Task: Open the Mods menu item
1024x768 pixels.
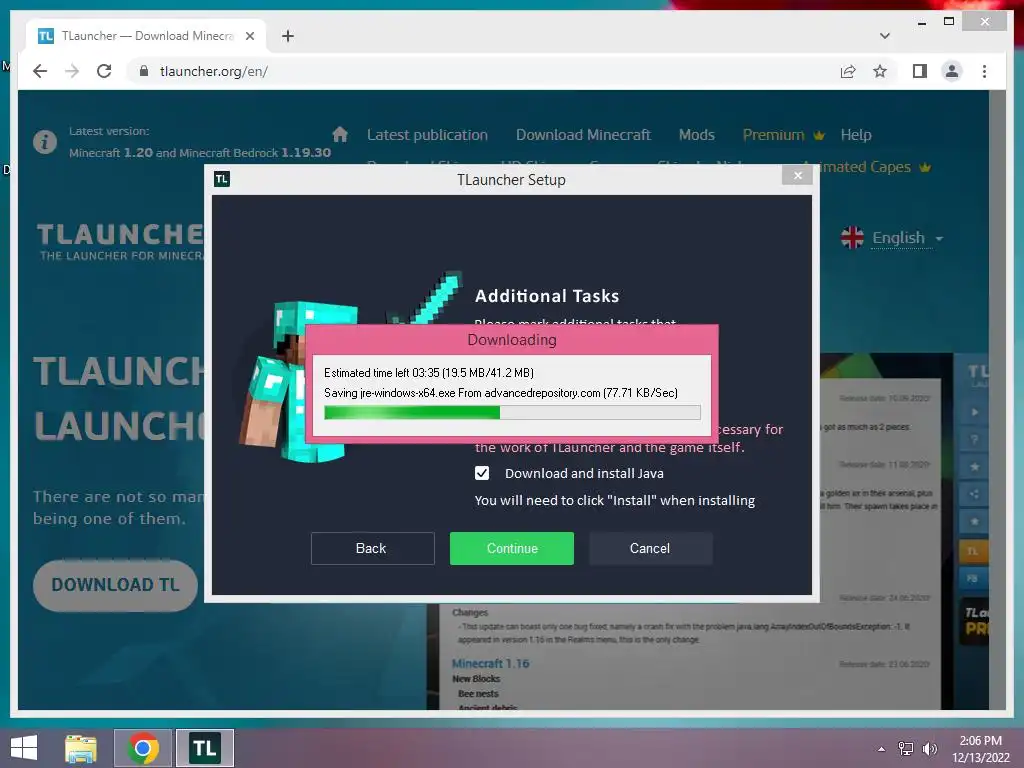Action: (696, 135)
